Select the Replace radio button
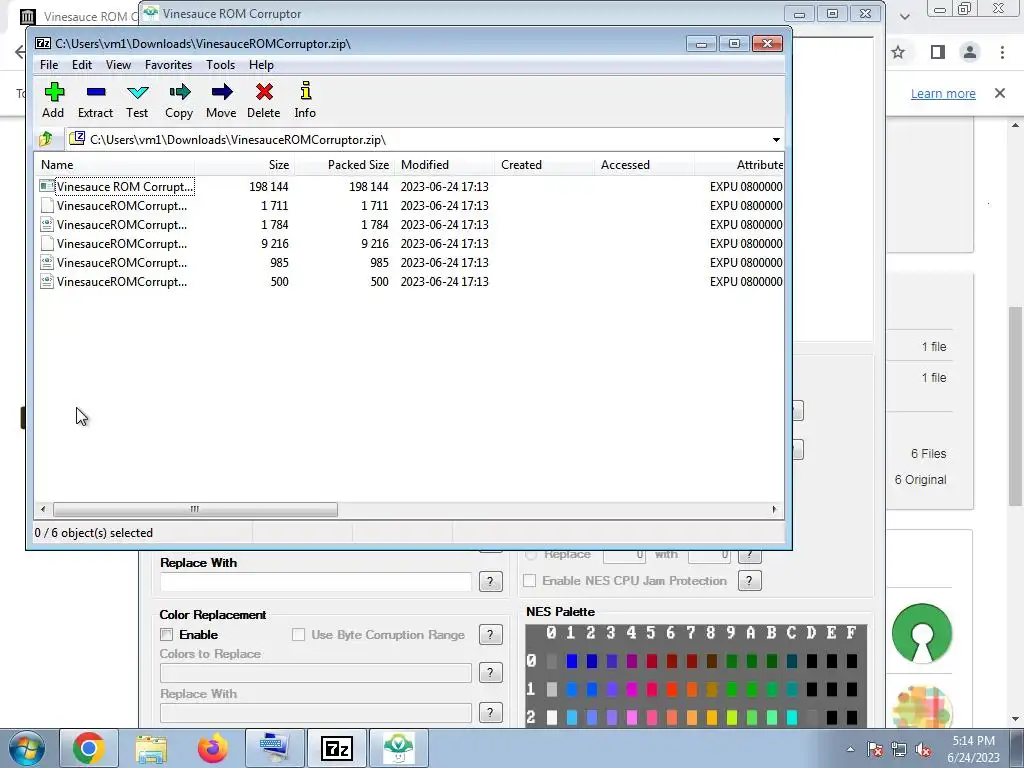Screen dimensions: 1024x768 (531, 554)
